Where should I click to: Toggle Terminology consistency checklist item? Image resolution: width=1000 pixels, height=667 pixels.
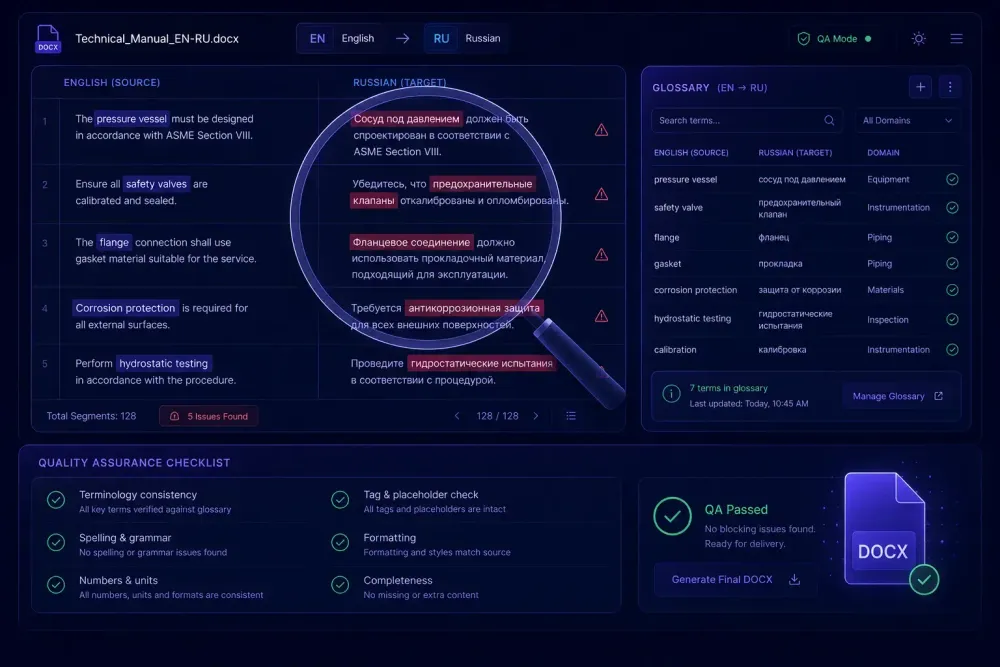pyautogui.click(x=56, y=500)
